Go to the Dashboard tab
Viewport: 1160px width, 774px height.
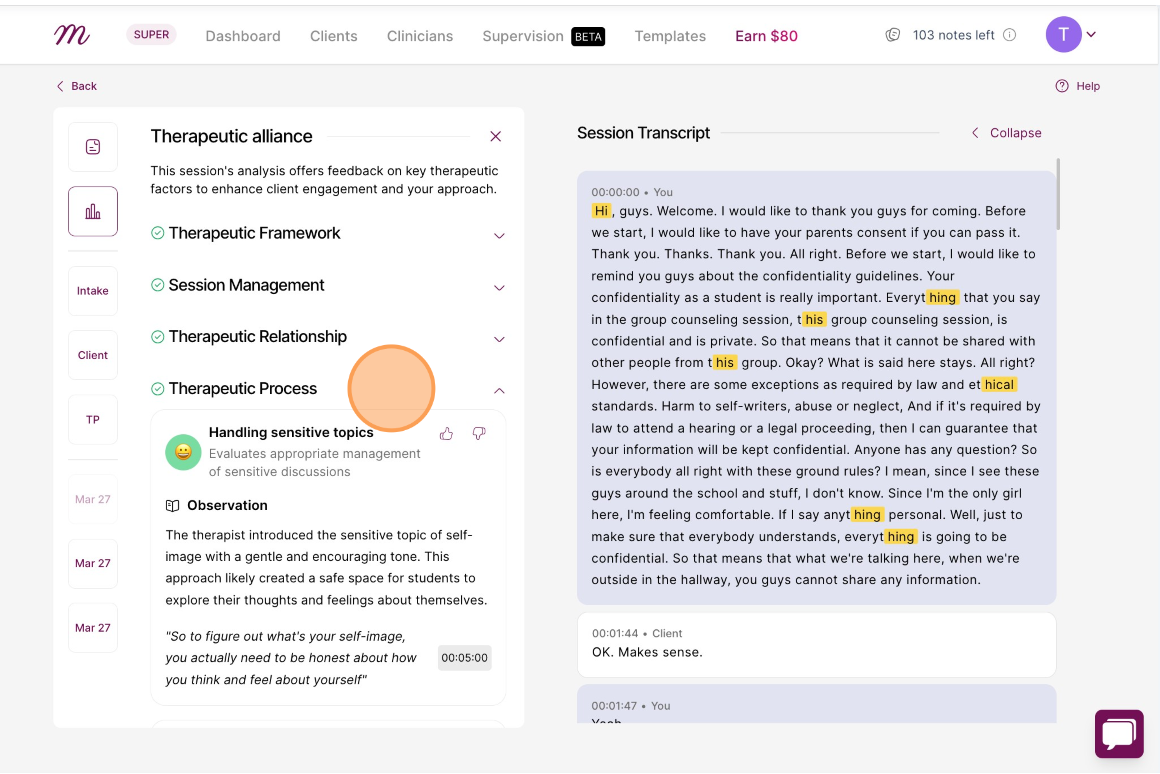(243, 36)
